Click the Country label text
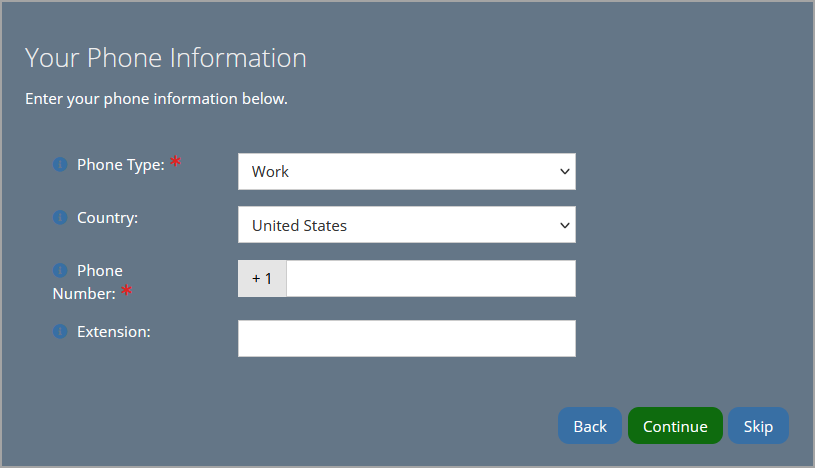Viewport: 815px width, 468px height. [108, 218]
